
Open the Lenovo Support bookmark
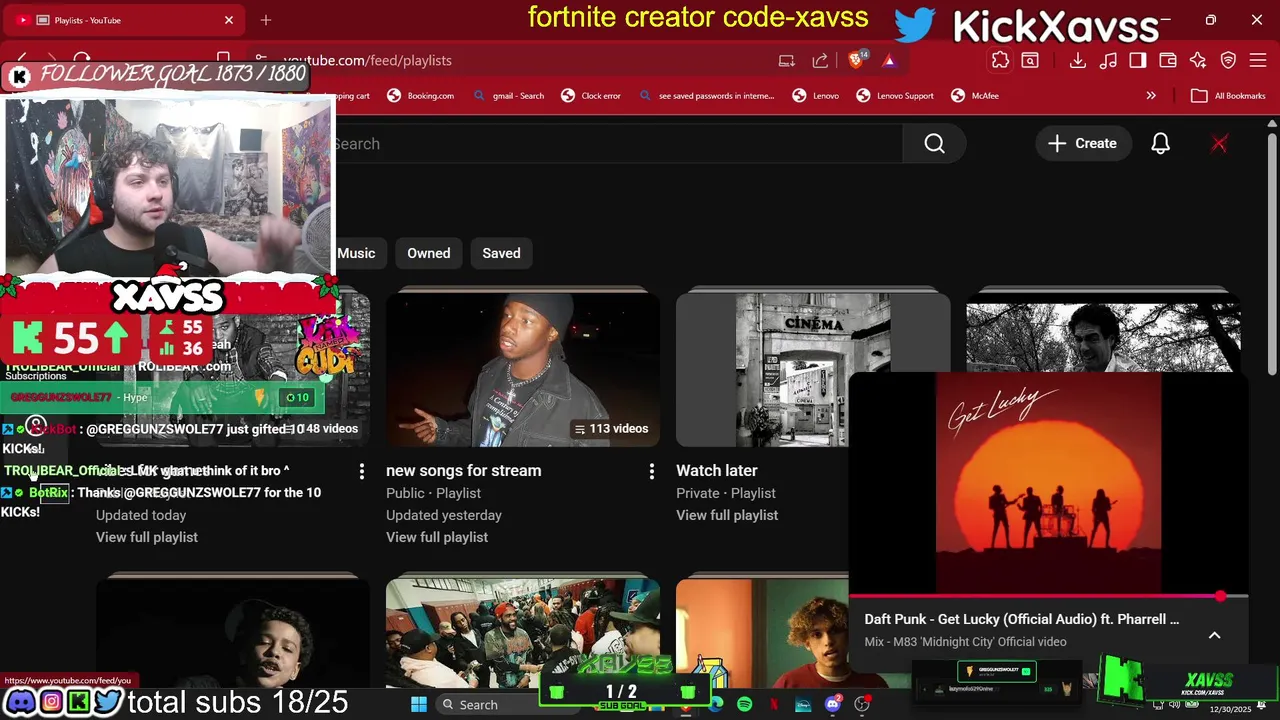895,96
